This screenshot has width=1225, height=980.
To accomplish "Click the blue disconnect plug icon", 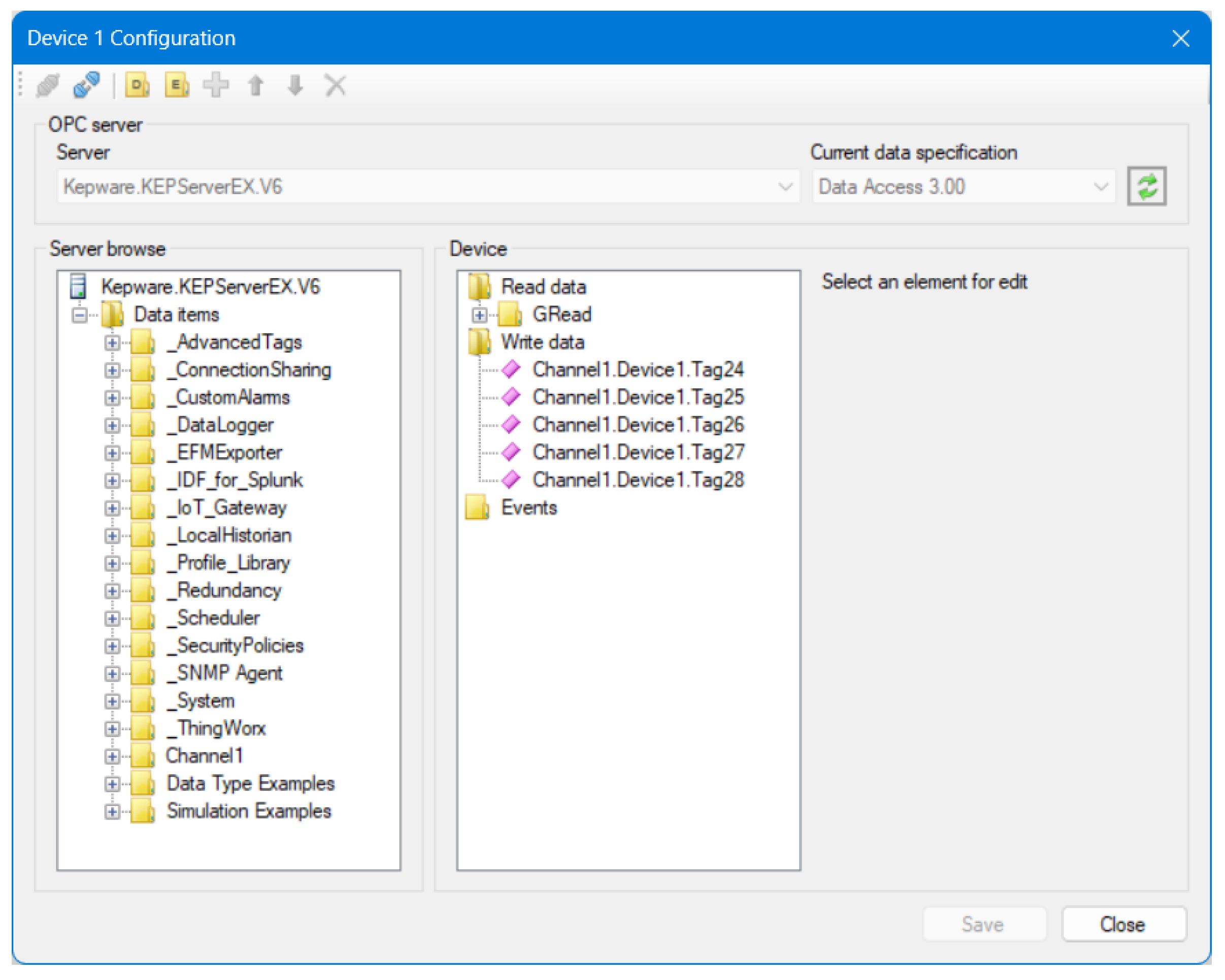I will click(87, 85).
